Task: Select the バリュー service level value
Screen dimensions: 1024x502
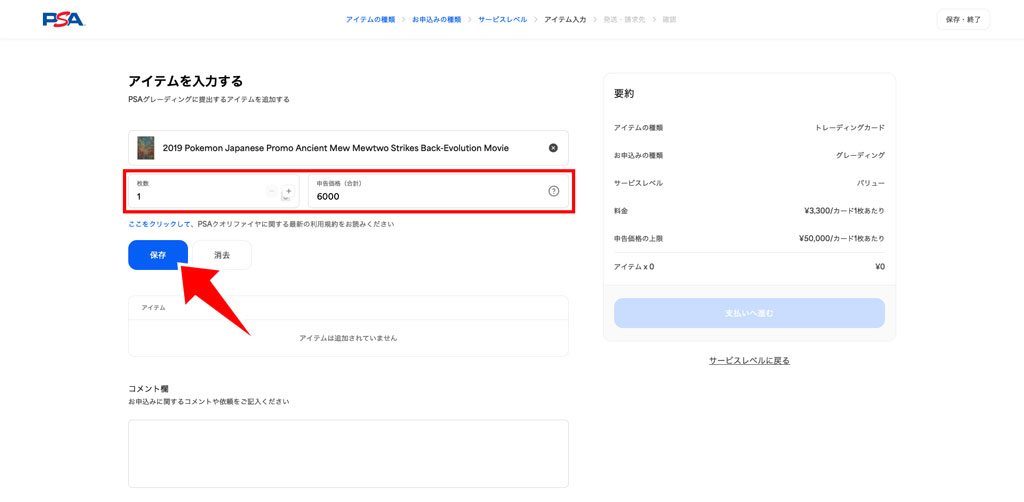Action: coord(871,183)
